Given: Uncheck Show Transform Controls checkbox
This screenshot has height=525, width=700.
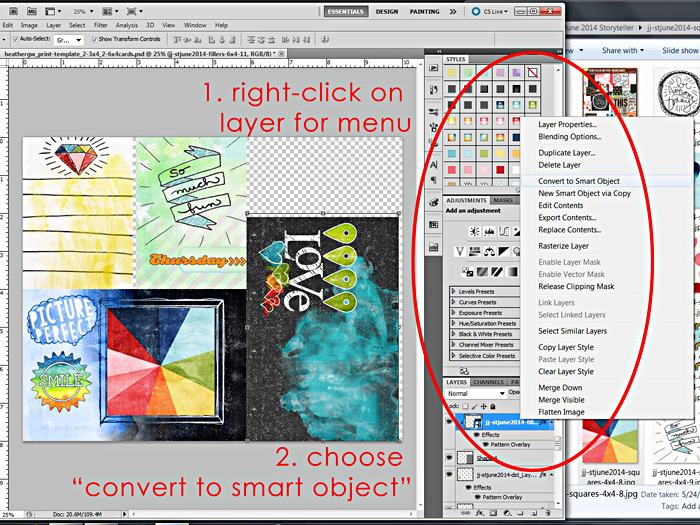Looking at the screenshot, I should pyautogui.click(x=95, y=39).
